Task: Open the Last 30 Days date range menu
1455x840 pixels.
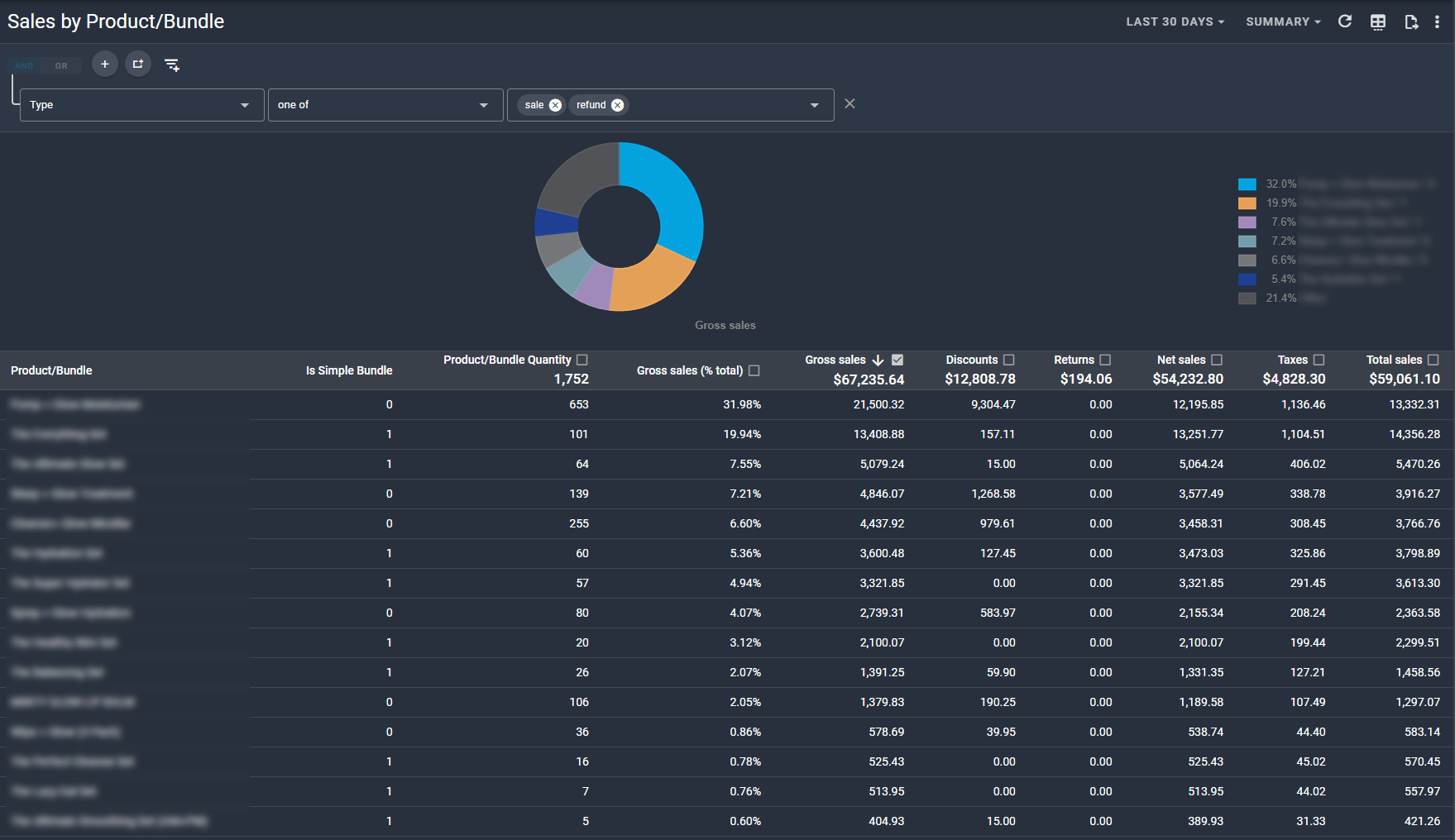Action: pyautogui.click(x=1175, y=21)
